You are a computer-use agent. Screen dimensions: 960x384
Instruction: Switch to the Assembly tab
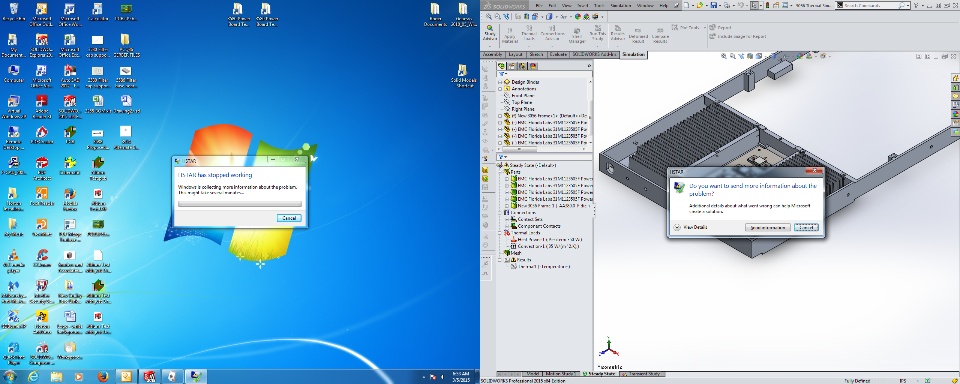point(493,55)
